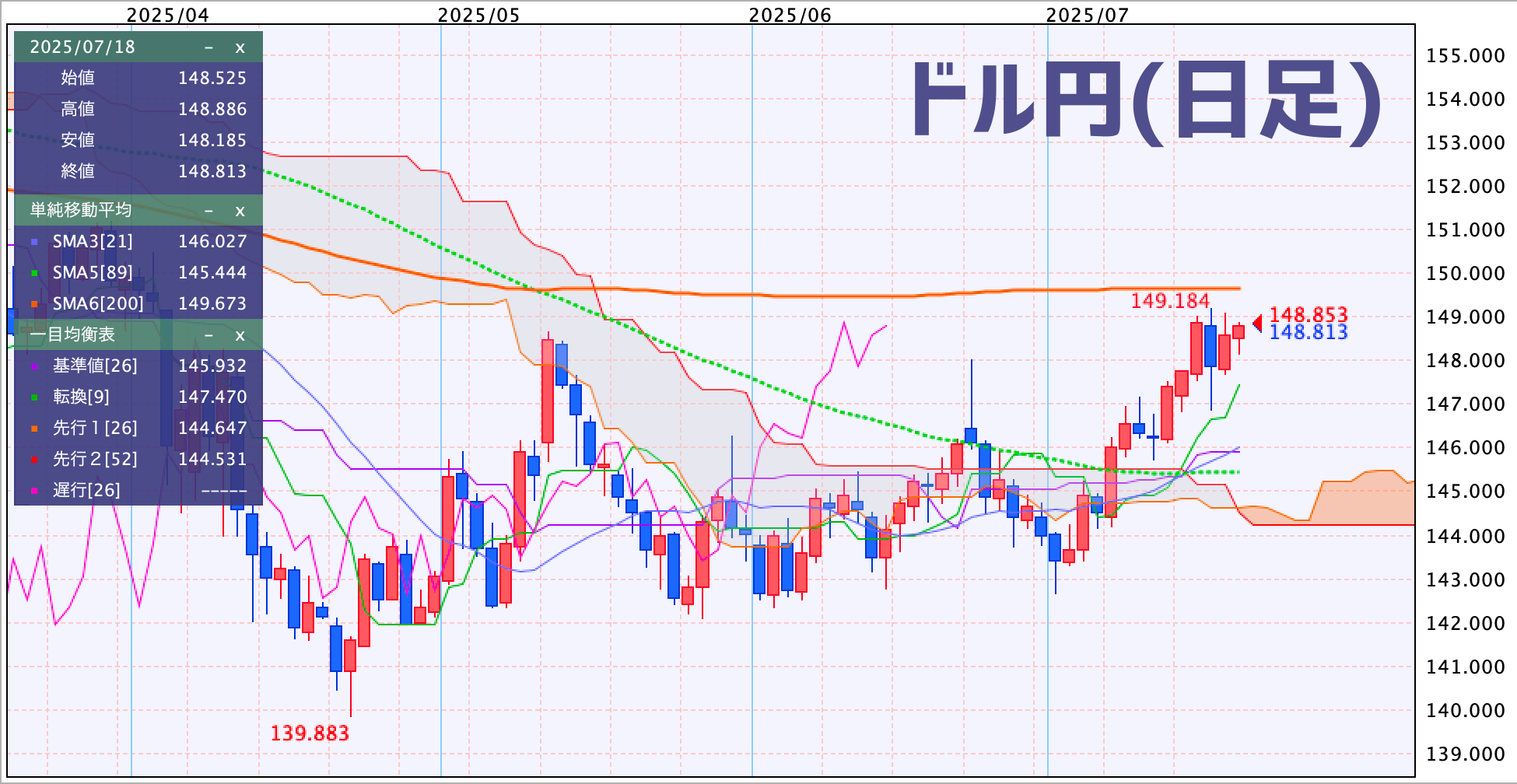Image resolution: width=1517 pixels, height=784 pixels.
Task: Click the 139.883 low price label
Action: click(310, 733)
